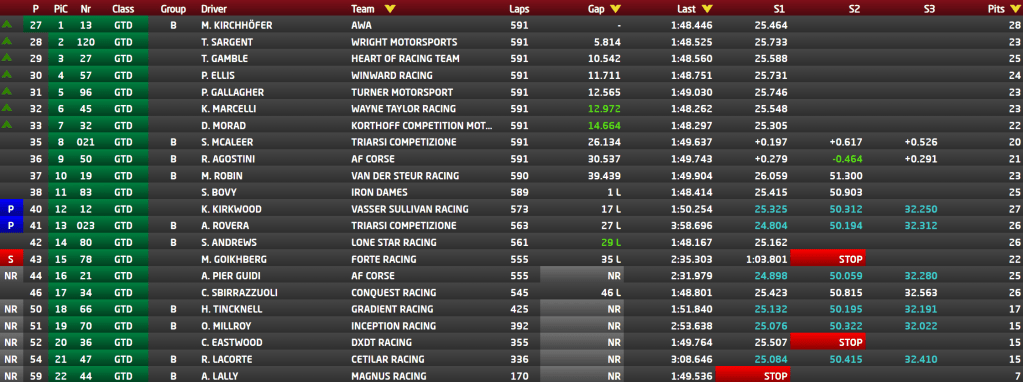Click the S1 time 1:03.801
This screenshot has height=382, width=1023.
(767, 259)
